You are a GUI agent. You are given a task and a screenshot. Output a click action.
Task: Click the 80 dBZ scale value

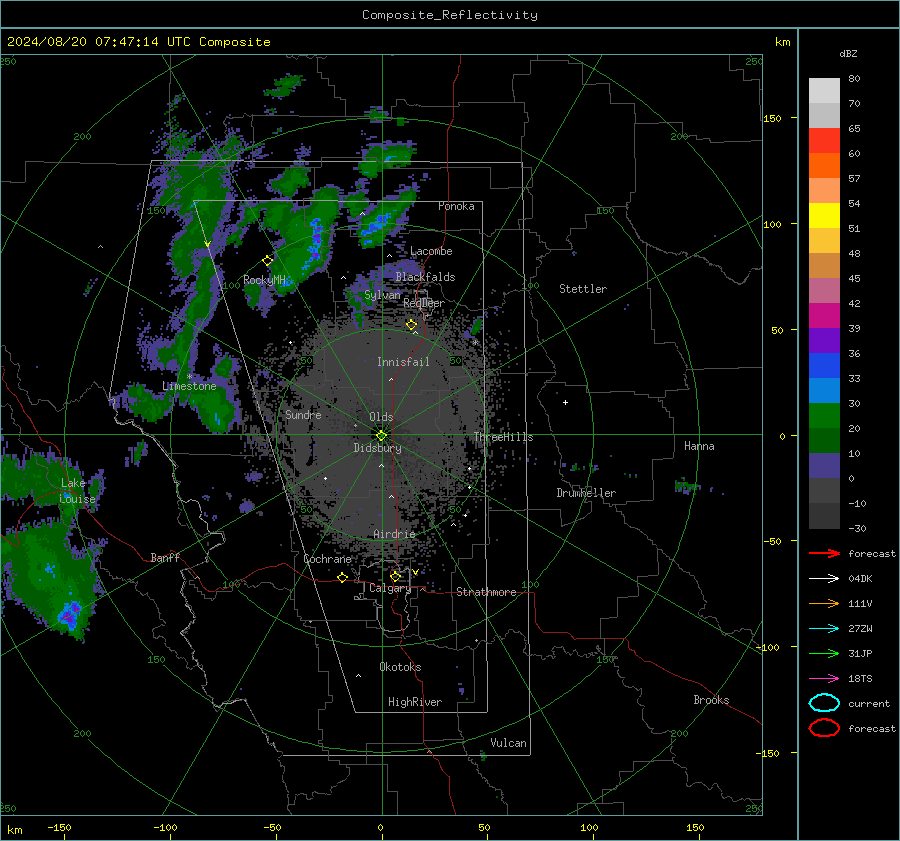click(x=854, y=79)
